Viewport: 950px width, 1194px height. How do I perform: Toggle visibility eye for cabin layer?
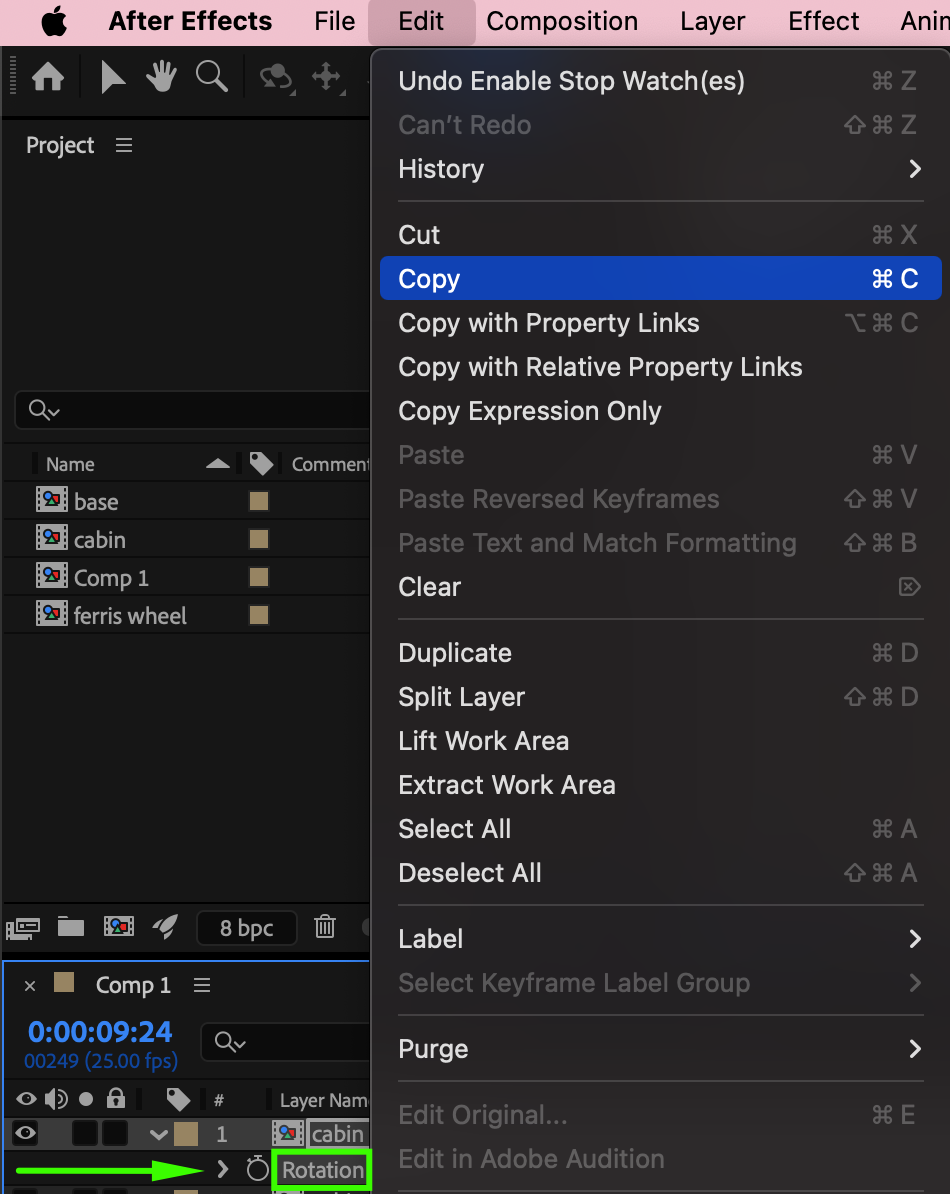[x=25, y=1133]
